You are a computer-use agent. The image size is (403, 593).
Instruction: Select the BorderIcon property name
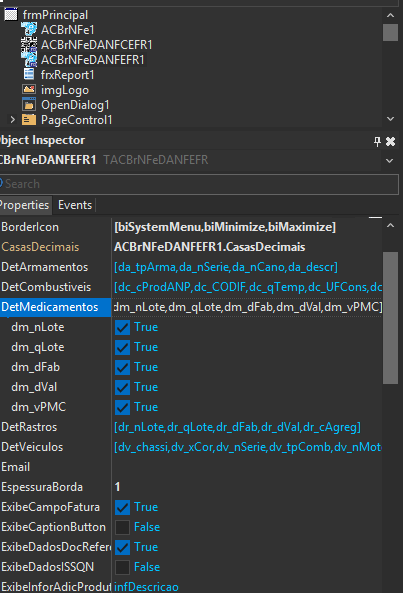coord(30,227)
